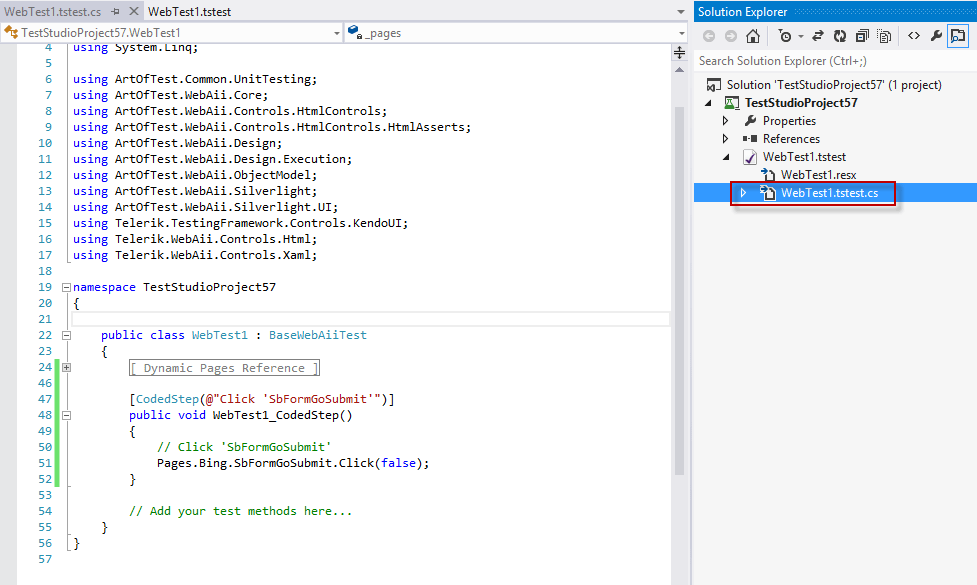Refresh the Solution Explorer
This screenshot has height=585, width=977.
pyautogui.click(x=841, y=37)
